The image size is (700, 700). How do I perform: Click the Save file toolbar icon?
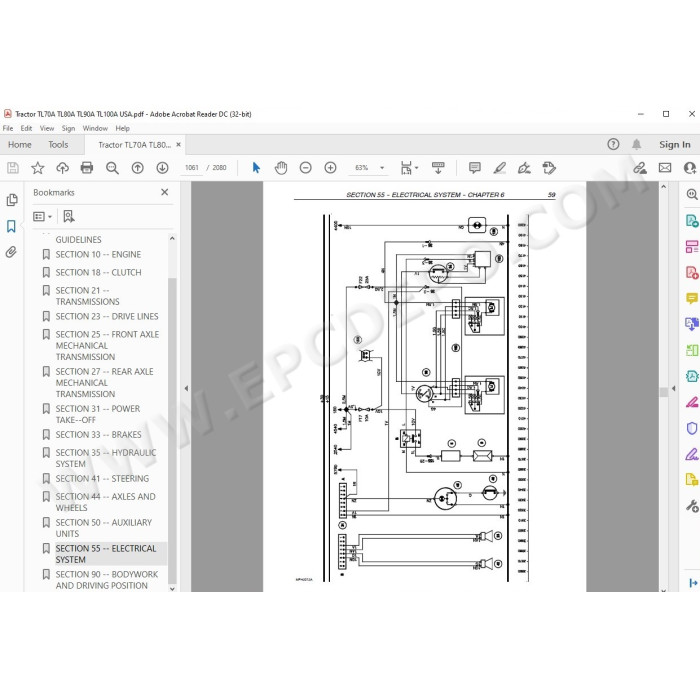(13, 168)
